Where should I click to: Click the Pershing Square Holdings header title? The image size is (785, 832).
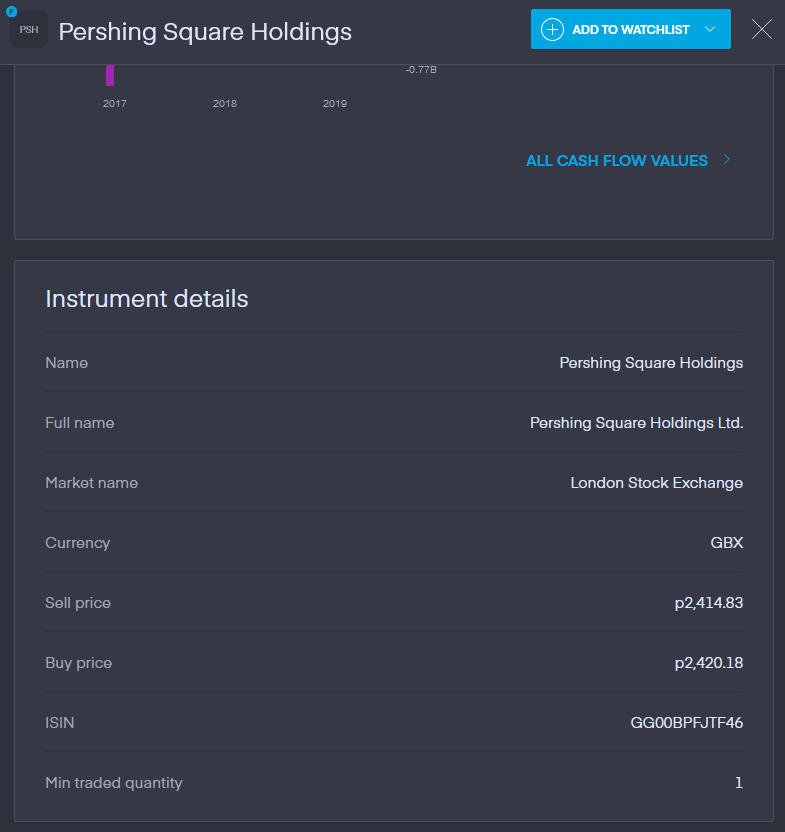tap(205, 31)
